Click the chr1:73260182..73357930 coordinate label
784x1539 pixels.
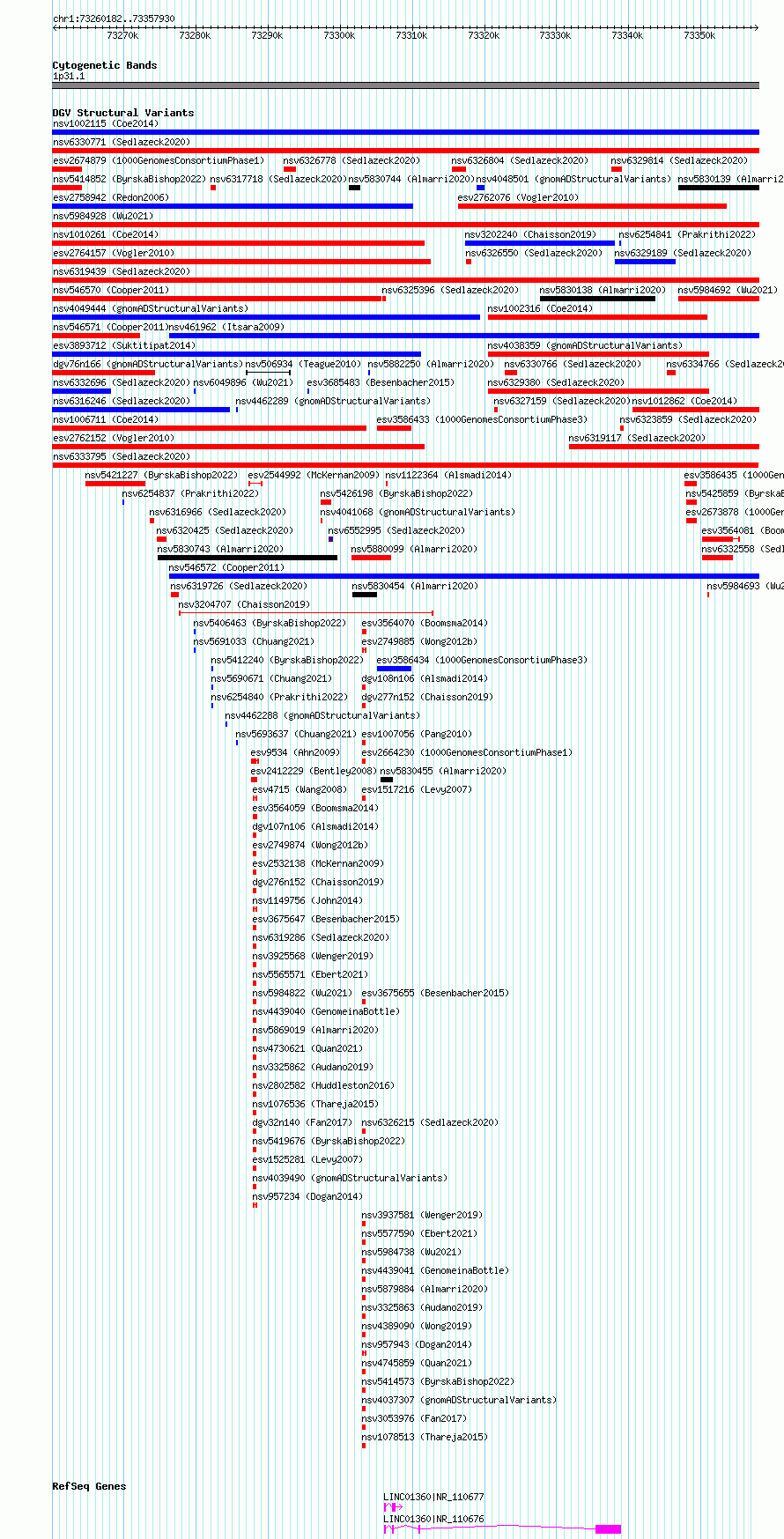pyautogui.click(x=114, y=18)
